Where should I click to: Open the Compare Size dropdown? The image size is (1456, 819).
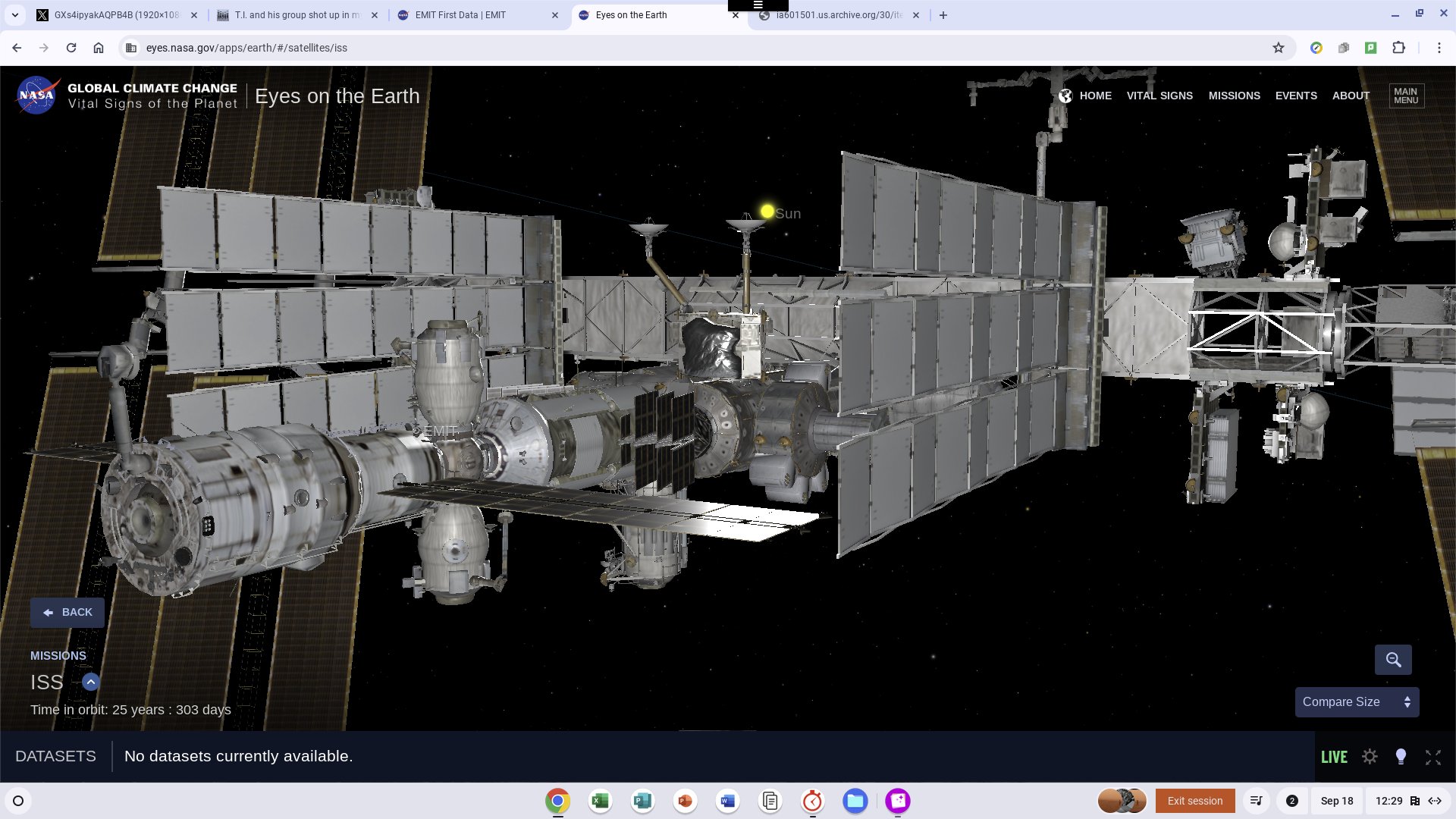click(x=1357, y=702)
